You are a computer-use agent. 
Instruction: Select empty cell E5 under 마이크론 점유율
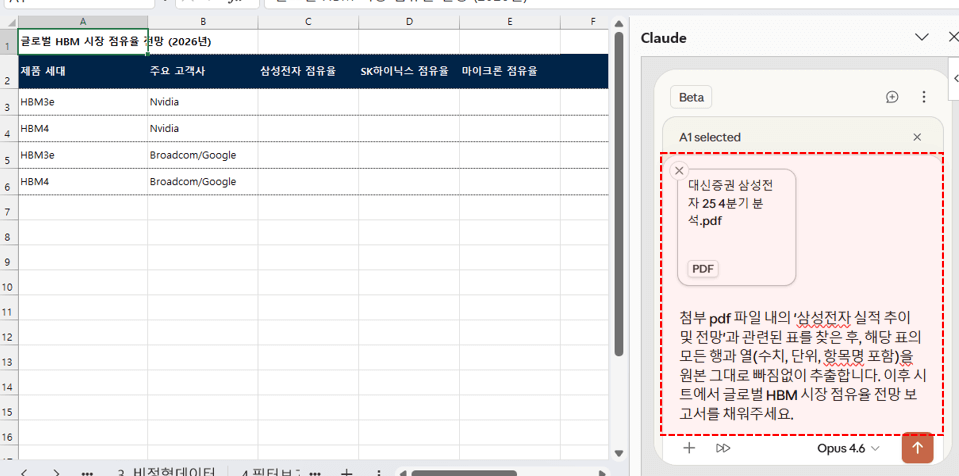click(x=510, y=155)
